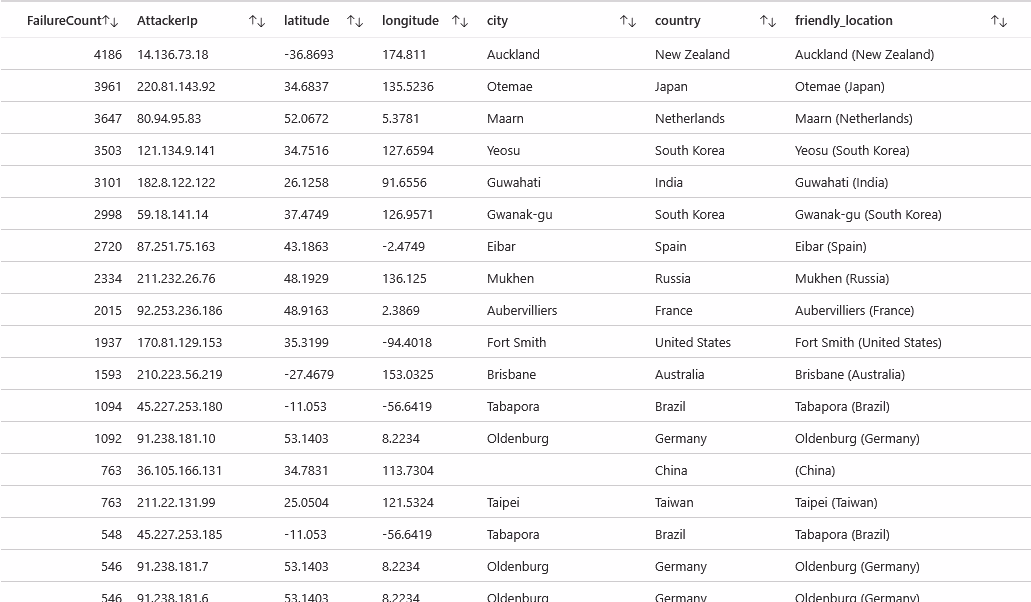This screenshot has height=602, width=1031.
Task: Sort by AttackerIp using its sort icon
Action: point(257,21)
